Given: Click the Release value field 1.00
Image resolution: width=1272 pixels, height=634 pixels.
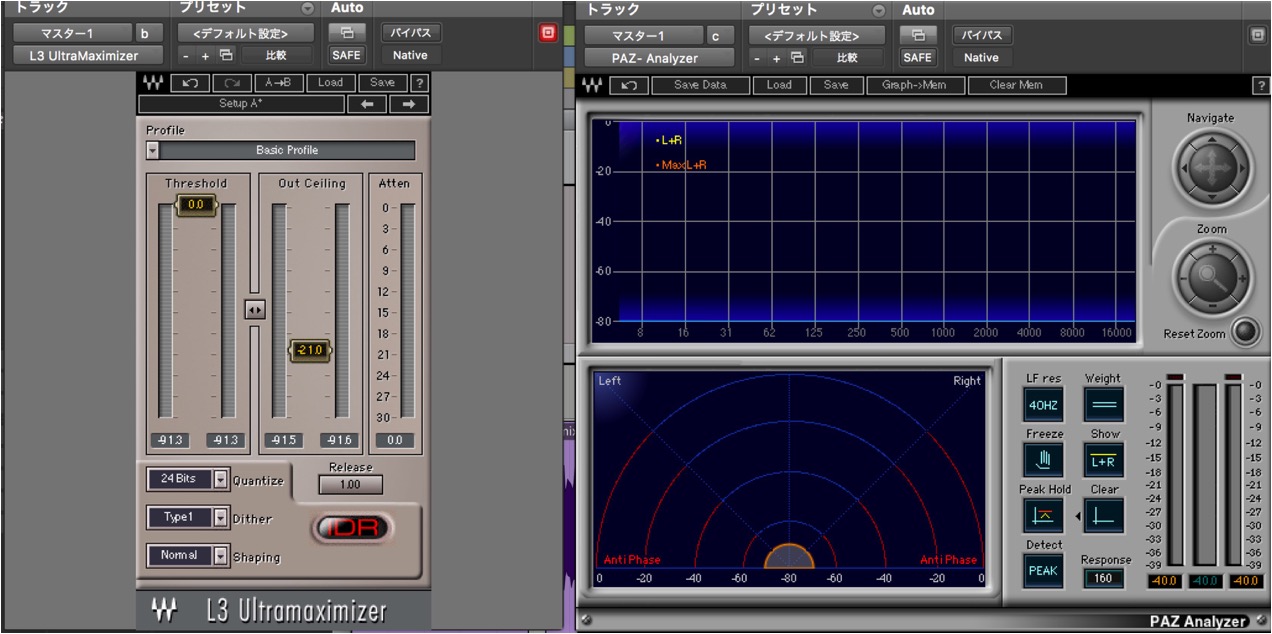Looking at the screenshot, I should (x=351, y=485).
